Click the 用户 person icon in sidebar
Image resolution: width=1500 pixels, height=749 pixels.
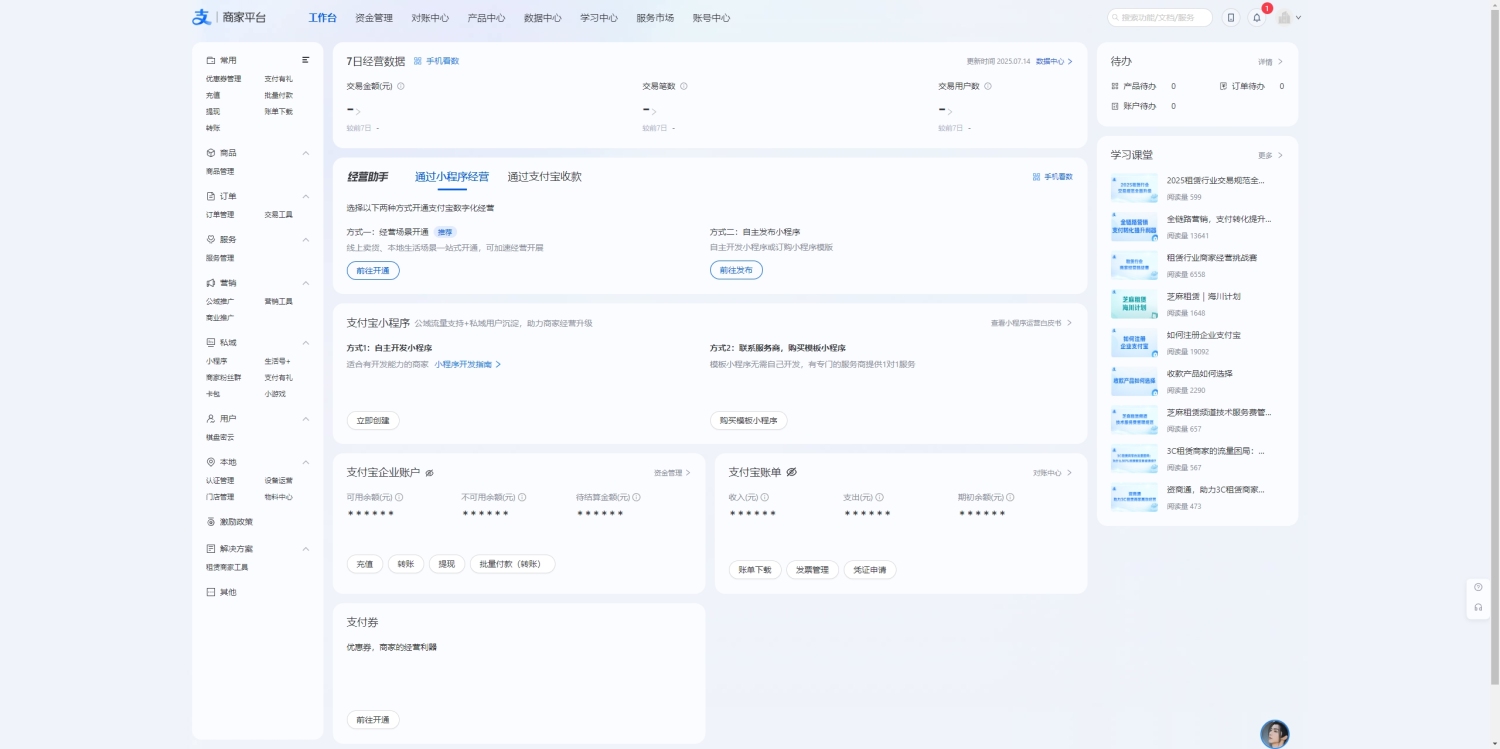pyautogui.click(x=211, y=418)
